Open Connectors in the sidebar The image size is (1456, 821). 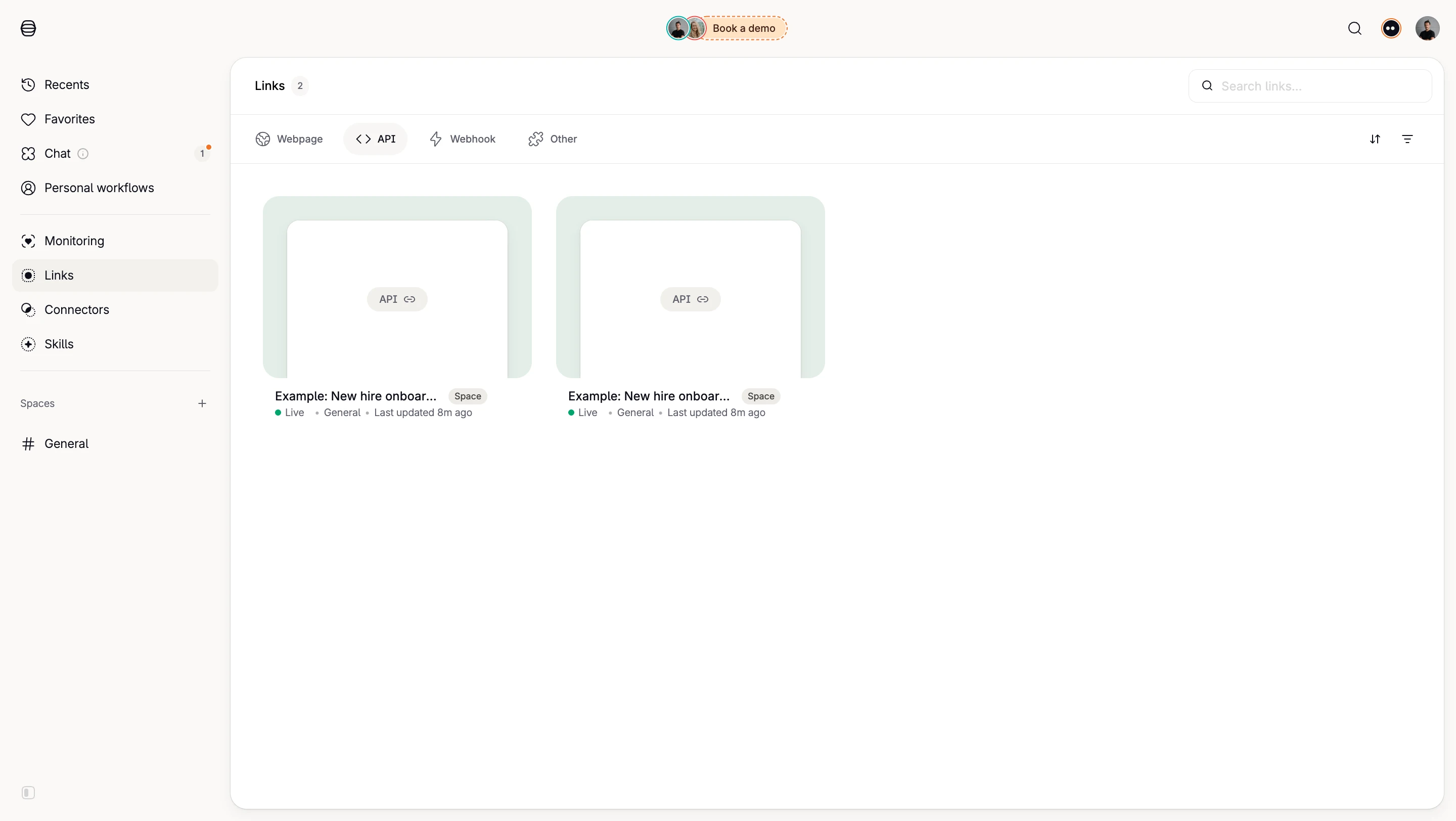pos(115,310)
